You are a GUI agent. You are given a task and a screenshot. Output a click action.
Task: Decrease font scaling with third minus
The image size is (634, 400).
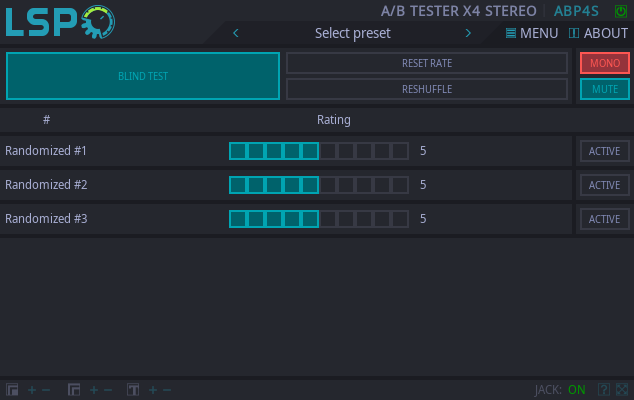(x=167, y=390)
